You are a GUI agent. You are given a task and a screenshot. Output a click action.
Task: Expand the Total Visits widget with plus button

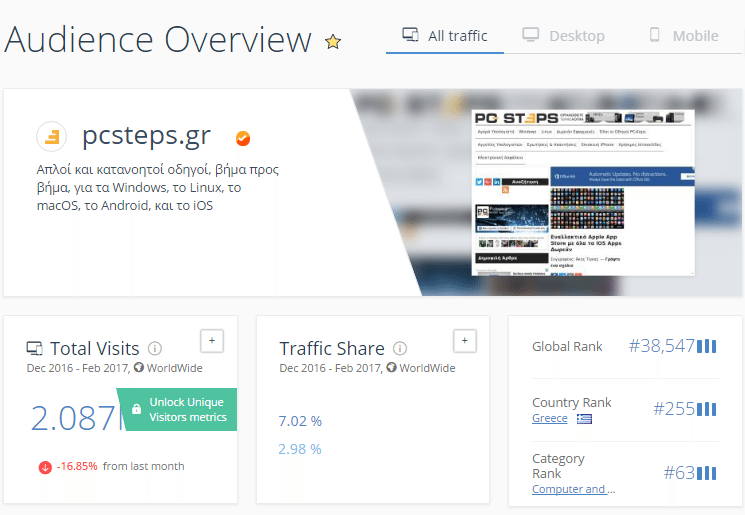(x=210, y=341)
